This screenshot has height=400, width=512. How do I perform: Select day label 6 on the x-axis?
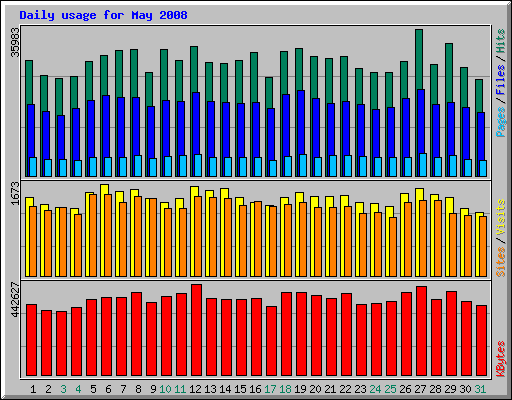(x=108, y=389)
